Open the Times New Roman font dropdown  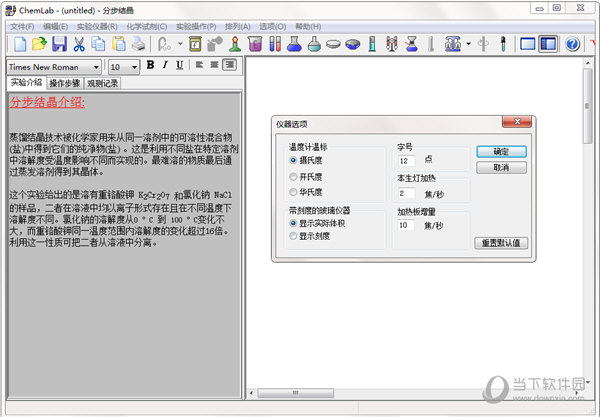96,67
